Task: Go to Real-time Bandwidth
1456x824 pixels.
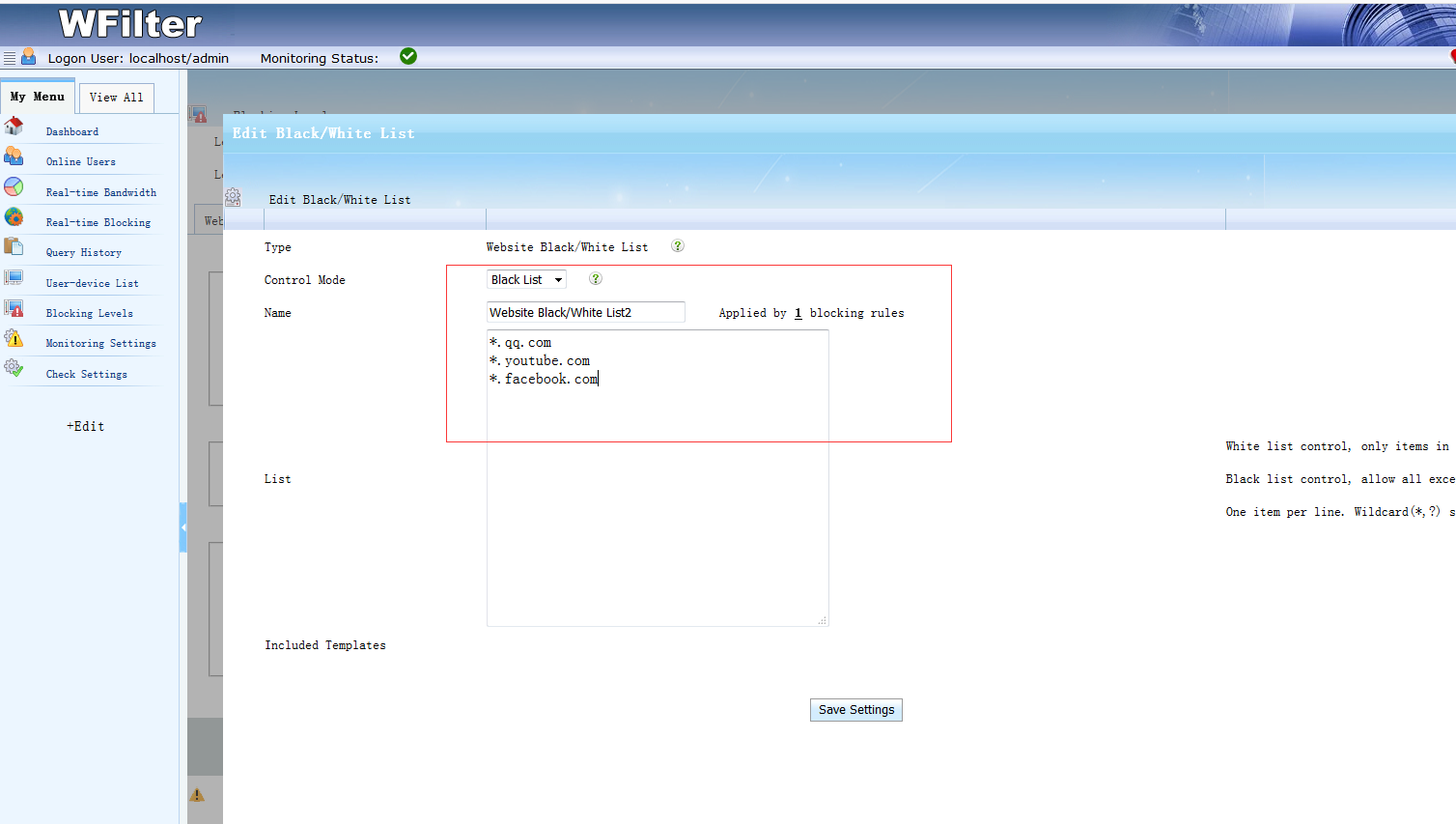Action: [x=101, y=192]
